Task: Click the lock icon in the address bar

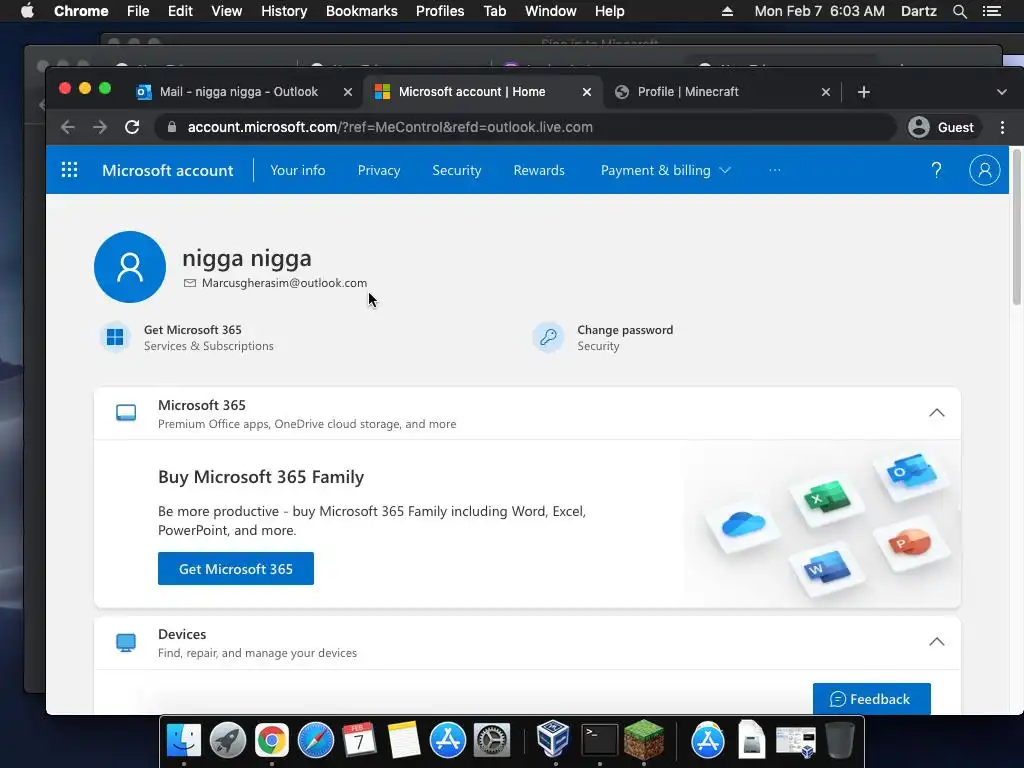Action: (x=172, y=127)
